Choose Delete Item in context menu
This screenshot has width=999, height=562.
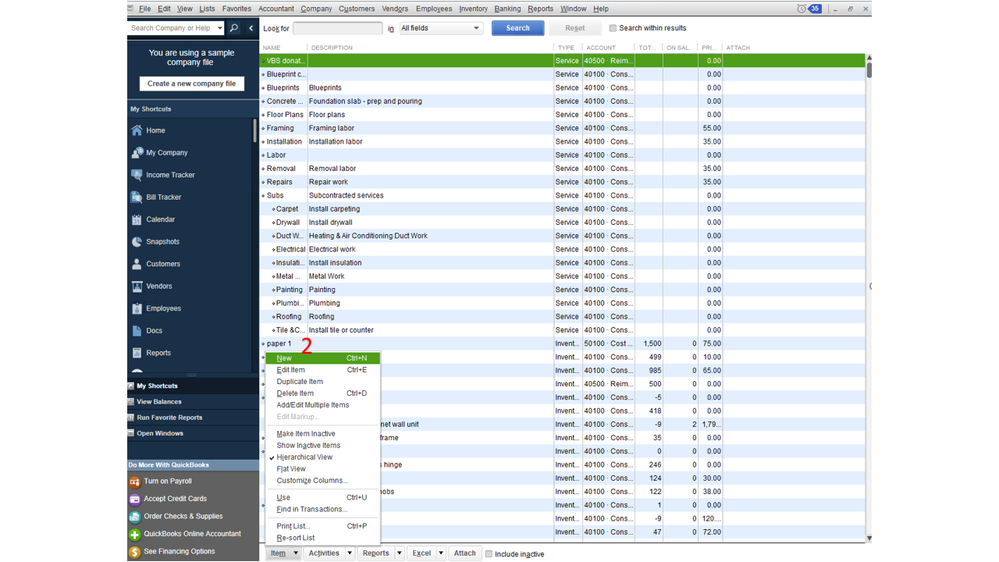(x=322, y=394)
